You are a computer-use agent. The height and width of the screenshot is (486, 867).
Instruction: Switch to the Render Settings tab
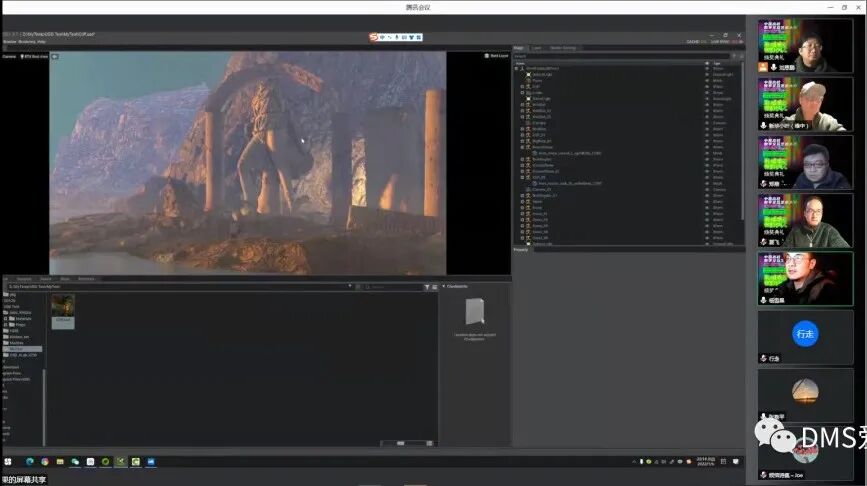point(563,48)
